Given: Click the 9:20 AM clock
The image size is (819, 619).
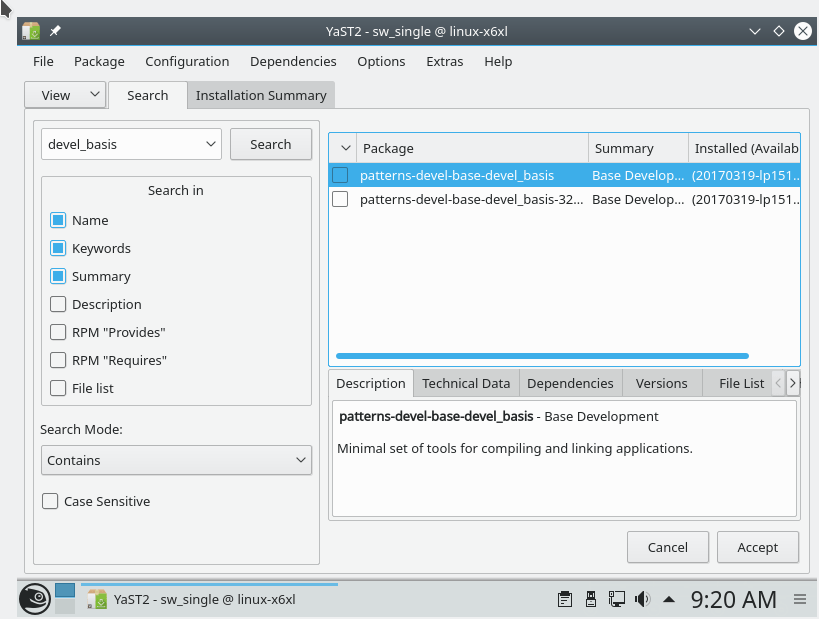Looking at the screenshot, I should 733,600.
